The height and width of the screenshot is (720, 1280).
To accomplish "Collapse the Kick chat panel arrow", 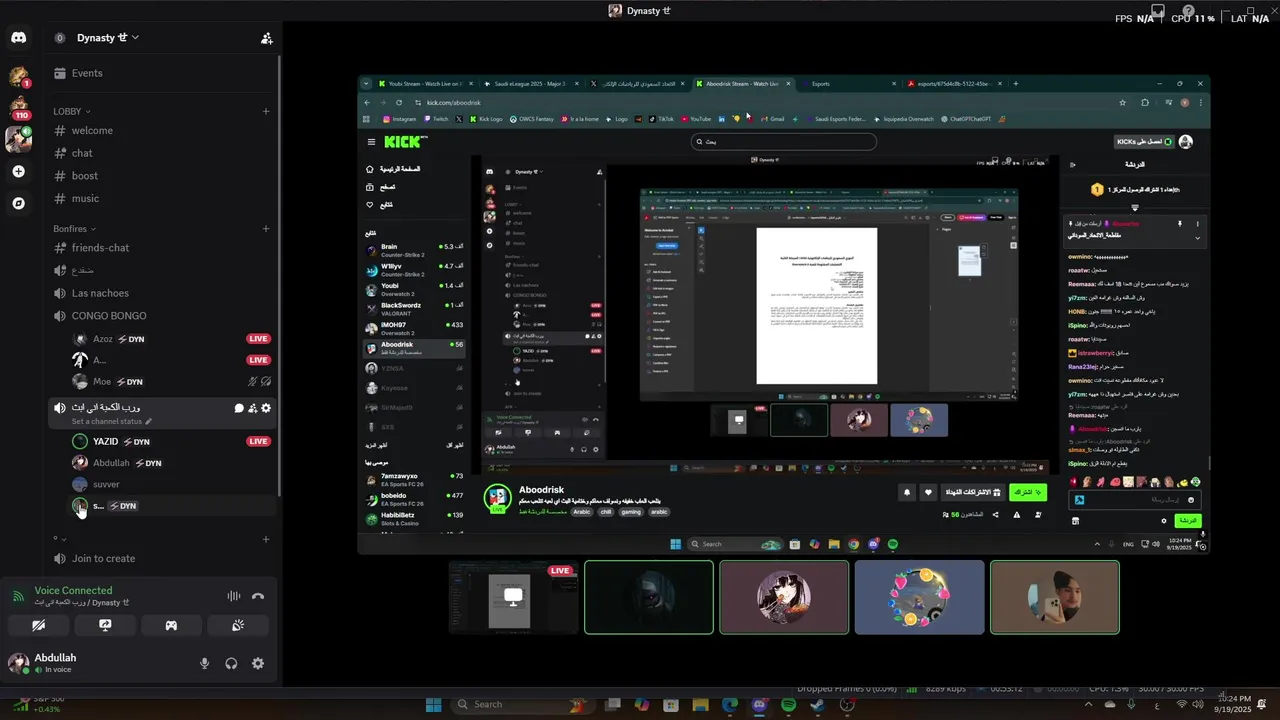I will (1073, 164).
